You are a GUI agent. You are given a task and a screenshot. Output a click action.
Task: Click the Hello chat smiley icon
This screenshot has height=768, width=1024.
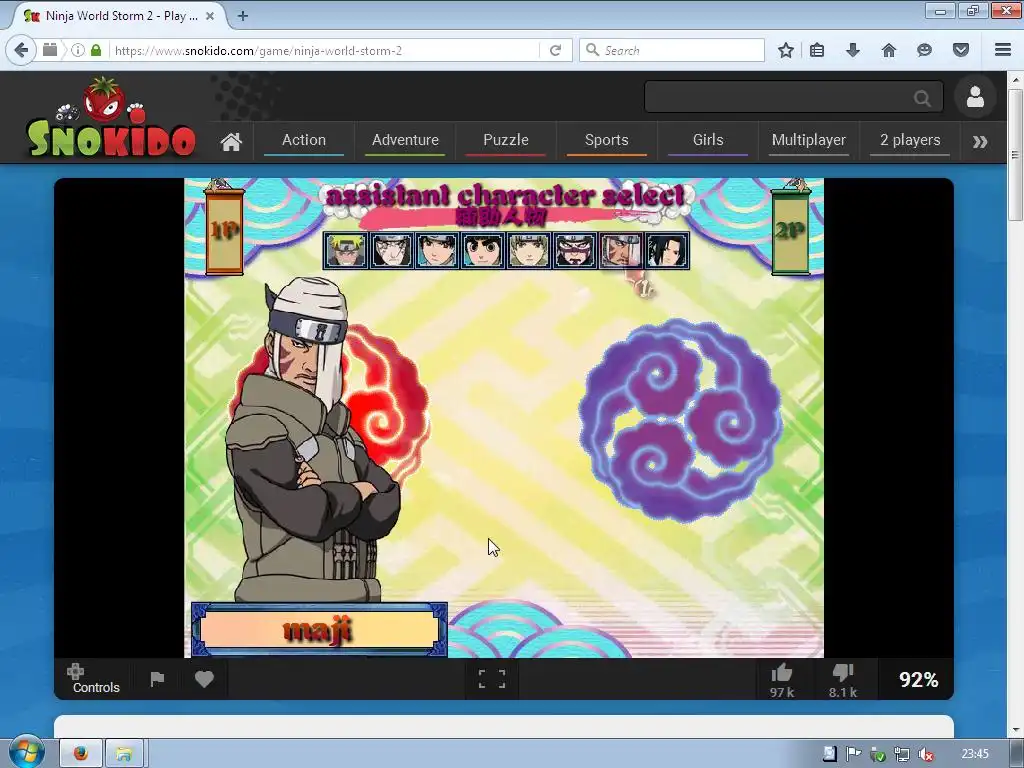[924, 50]
